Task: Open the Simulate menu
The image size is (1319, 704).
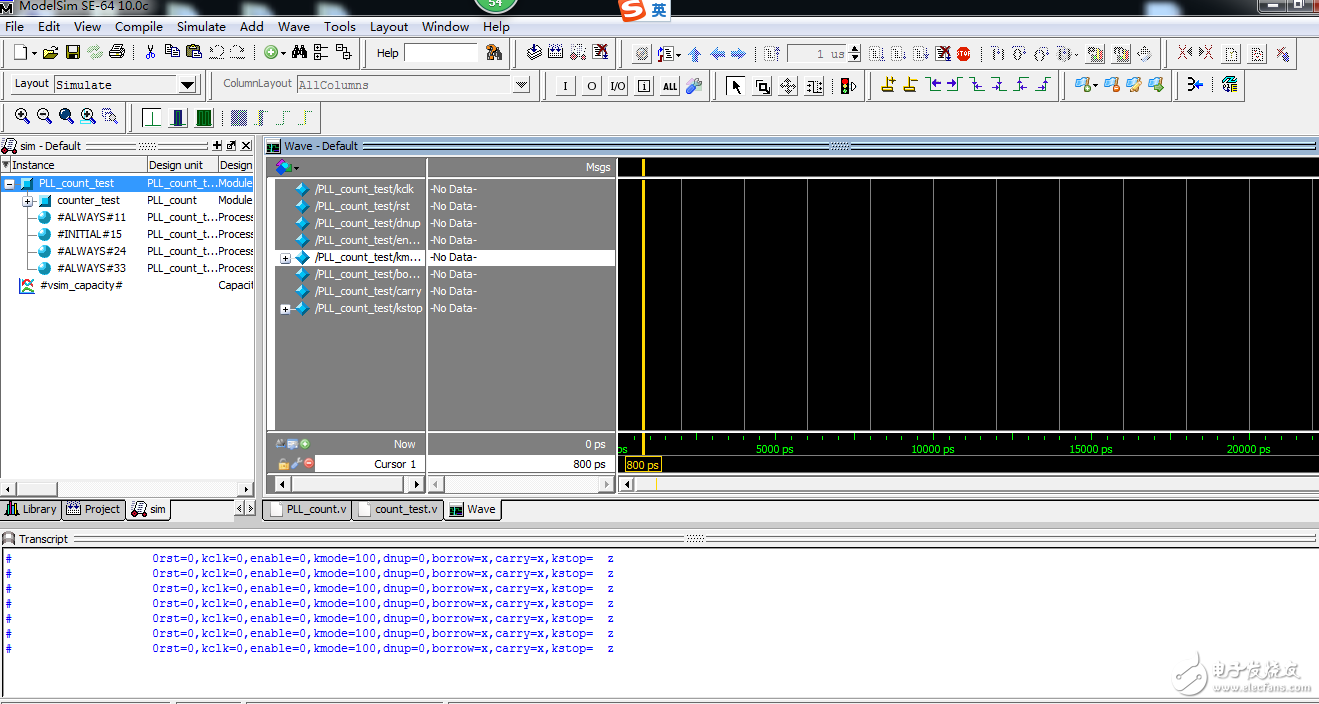Action: click(x=201, y=26)
